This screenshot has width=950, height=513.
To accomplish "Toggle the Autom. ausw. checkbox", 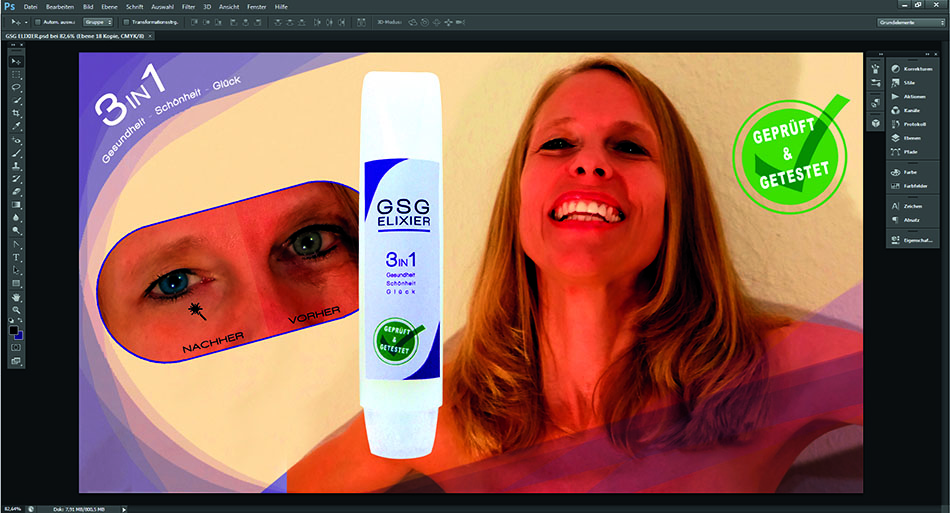I will point(38,22).
